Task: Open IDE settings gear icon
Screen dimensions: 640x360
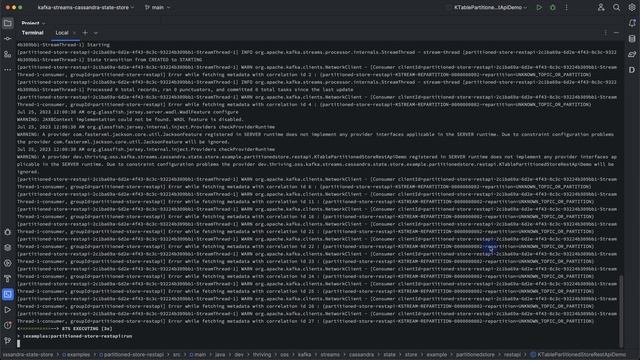Action: (x=631, y=7)
